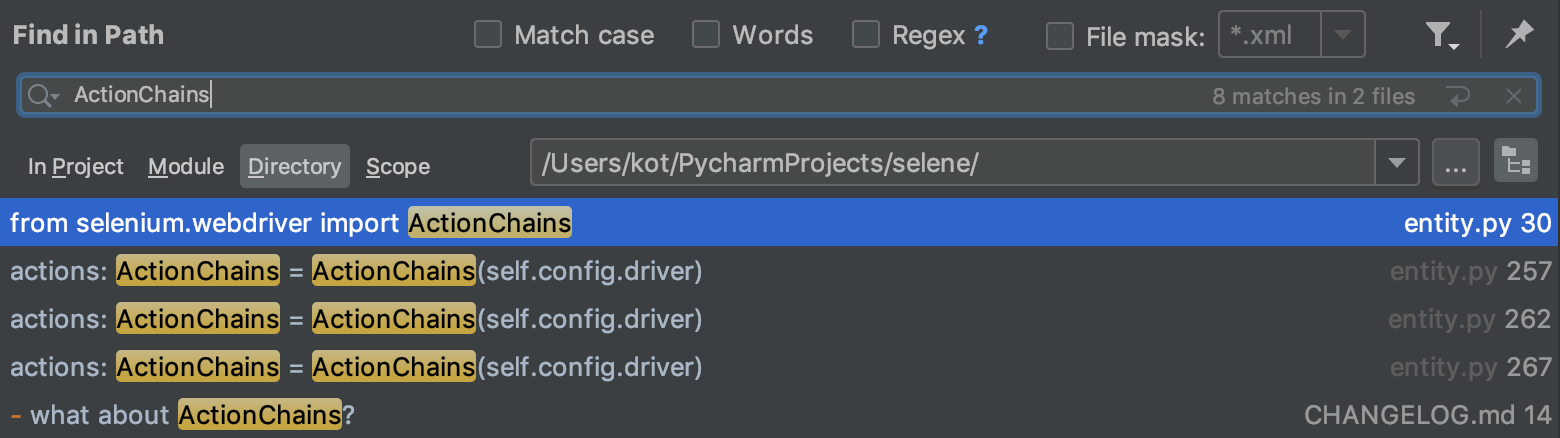Open the Regex help question mark
The height and width of the screenshot is (438, 1560).
(981, 36)
